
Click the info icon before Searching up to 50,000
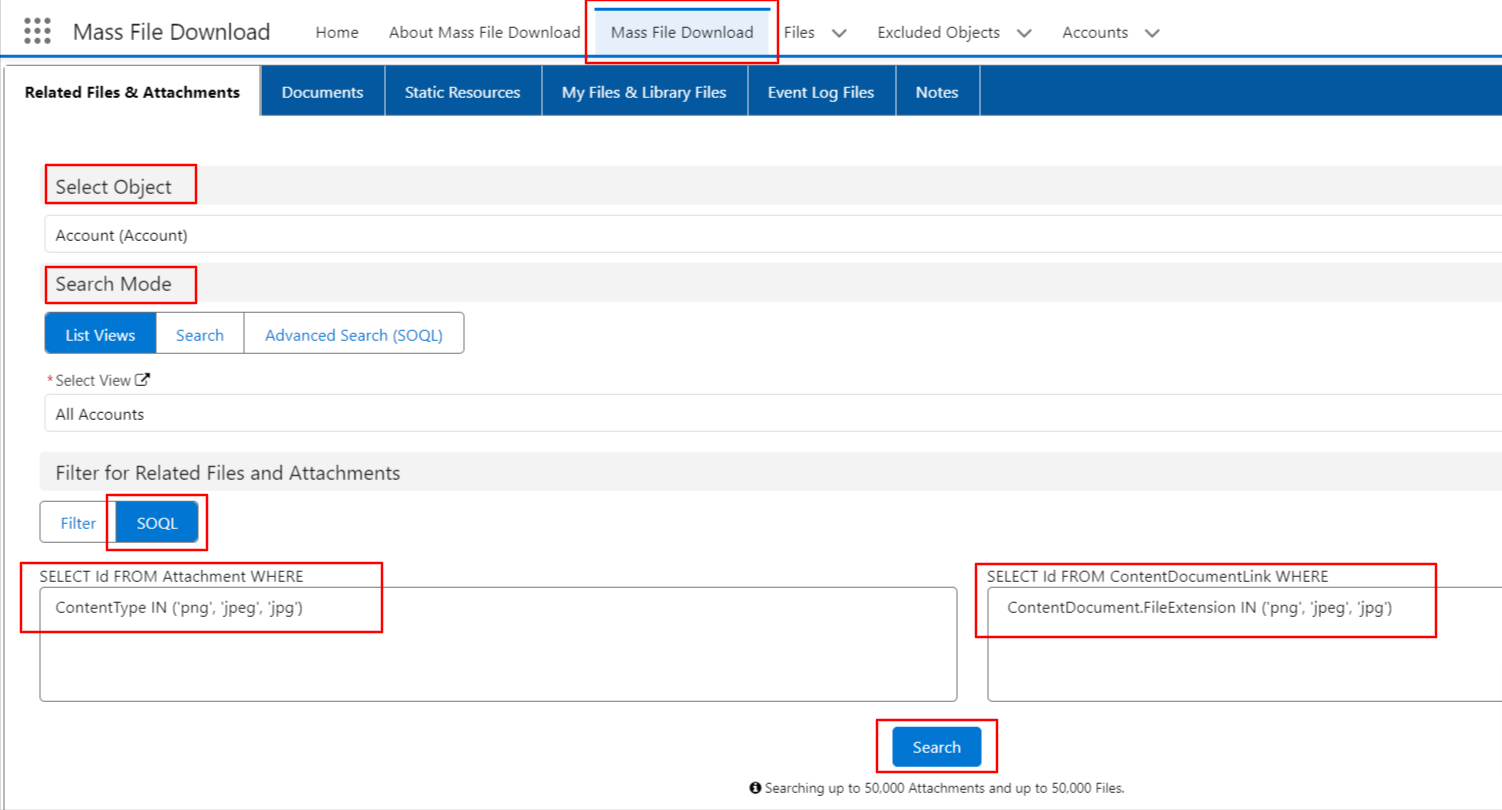[755, 788]
